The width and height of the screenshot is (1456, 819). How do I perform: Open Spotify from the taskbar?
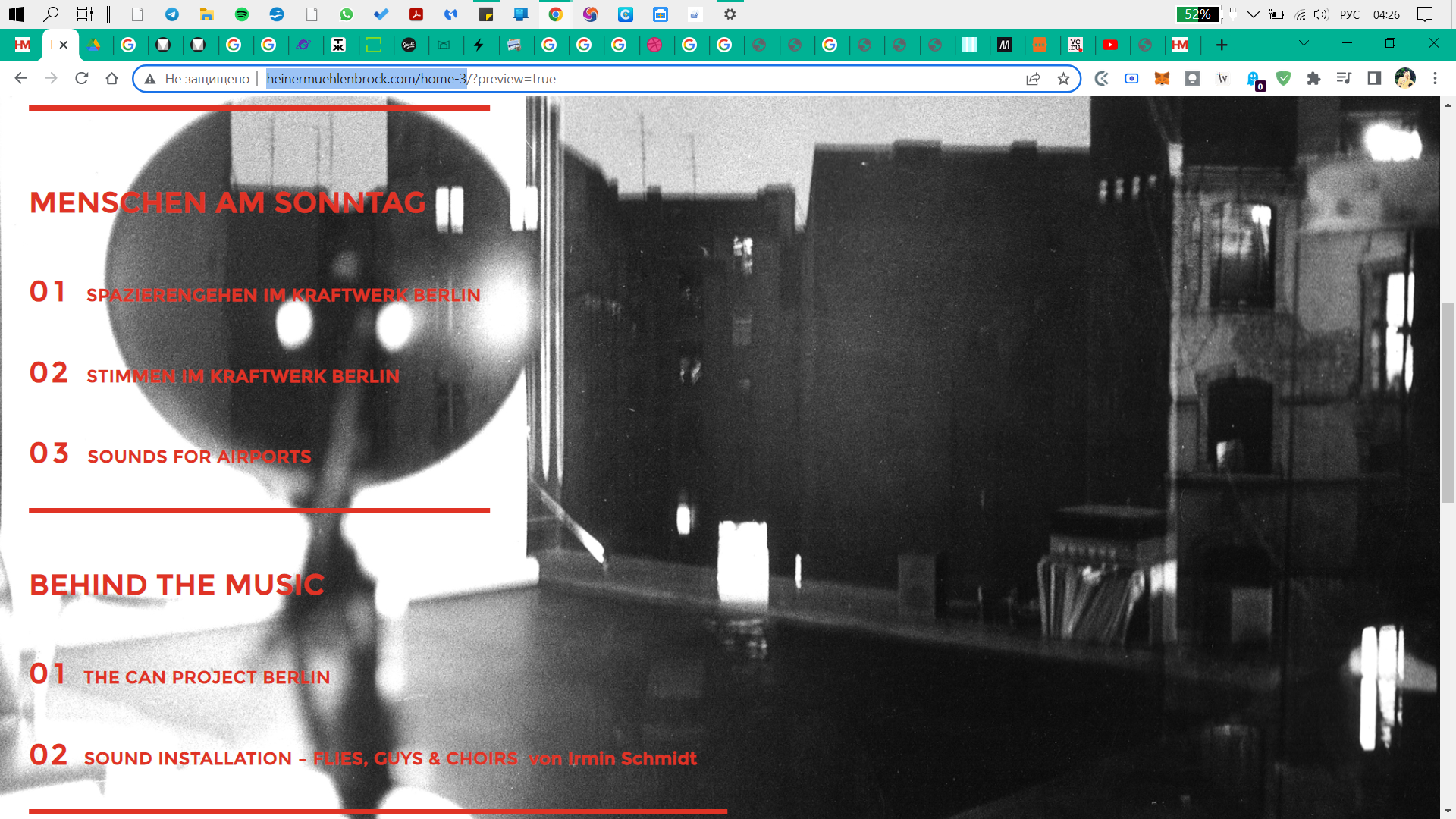point(242,14)
